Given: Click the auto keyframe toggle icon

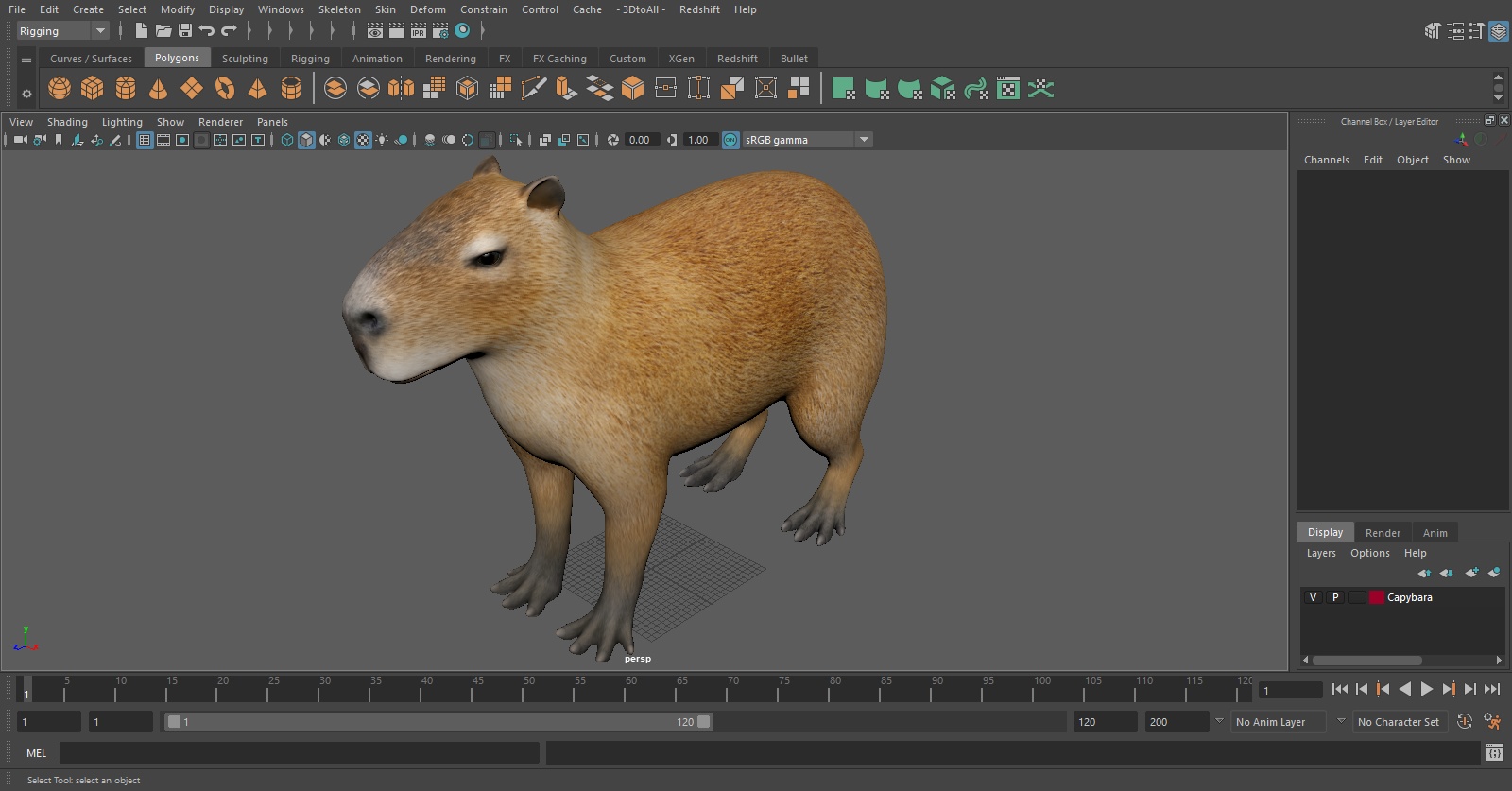Looking at the screenshot, I should tap(1465, 722).
